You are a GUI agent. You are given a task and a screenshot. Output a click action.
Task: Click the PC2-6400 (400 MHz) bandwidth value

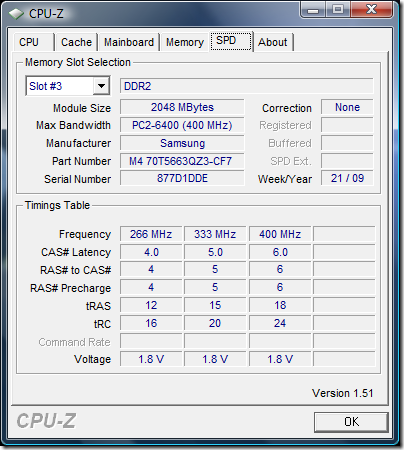(182, 125)
